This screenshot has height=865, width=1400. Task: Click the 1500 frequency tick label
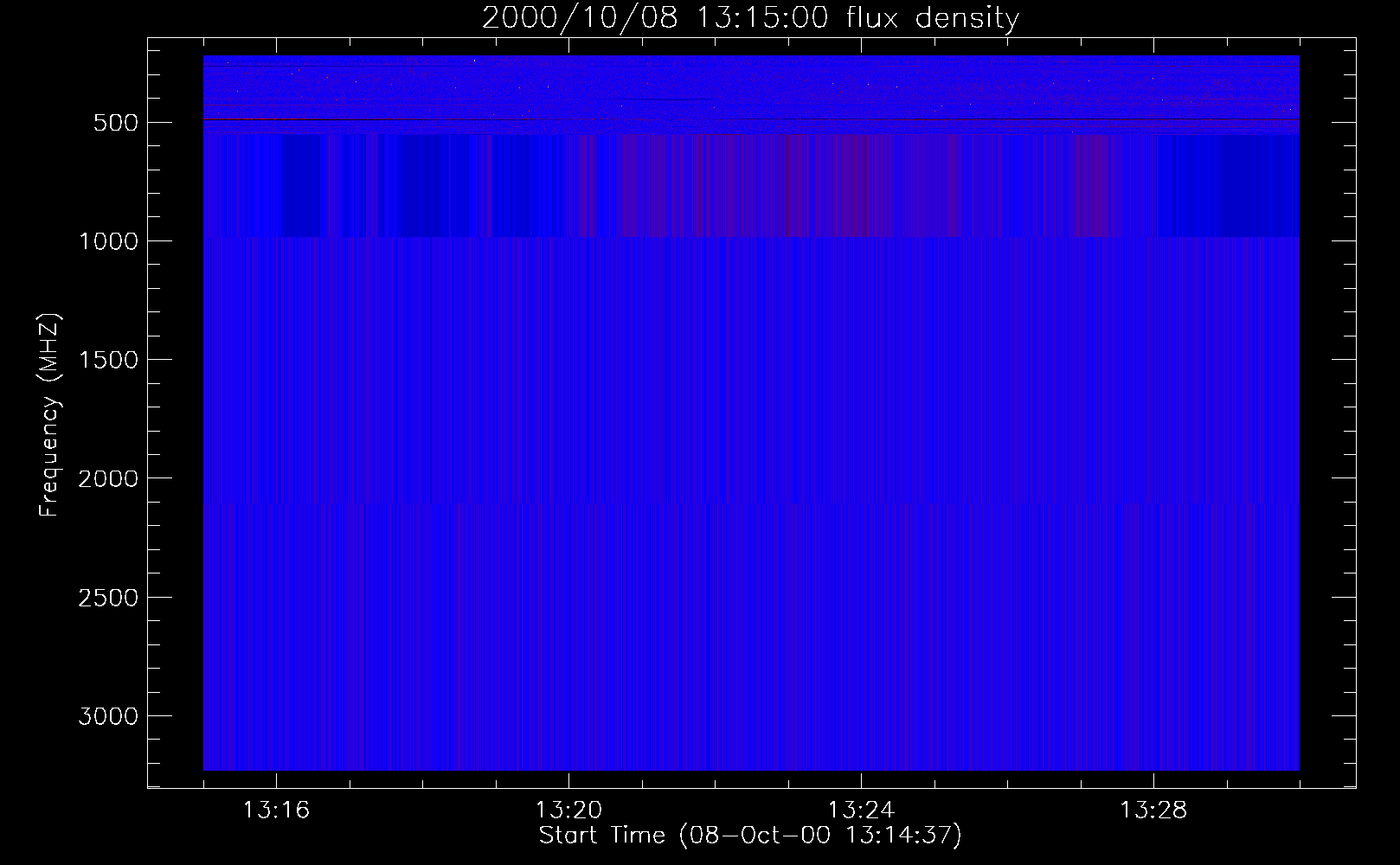(108, 360)
